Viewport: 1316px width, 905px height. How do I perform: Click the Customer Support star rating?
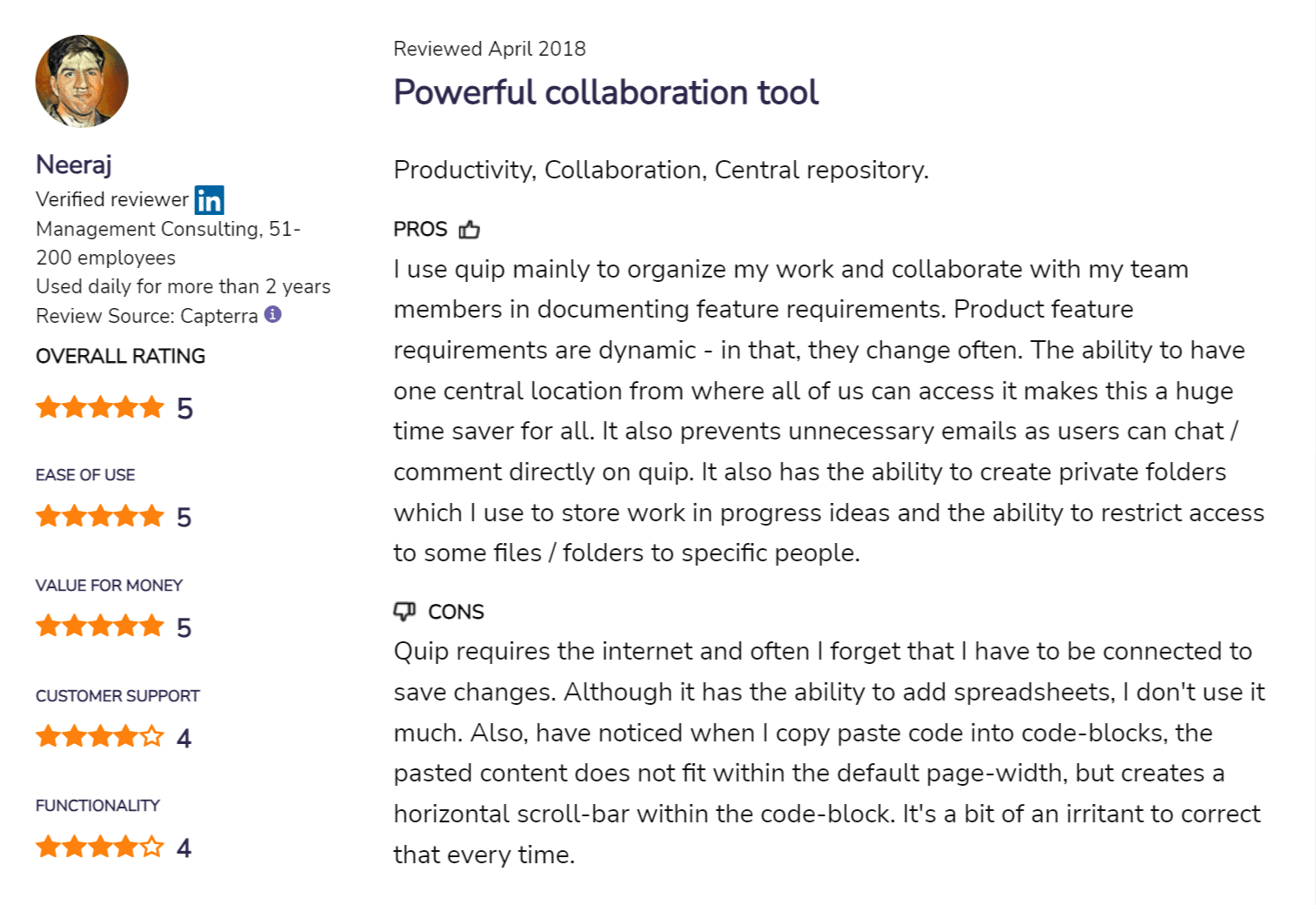coord(100,737)
